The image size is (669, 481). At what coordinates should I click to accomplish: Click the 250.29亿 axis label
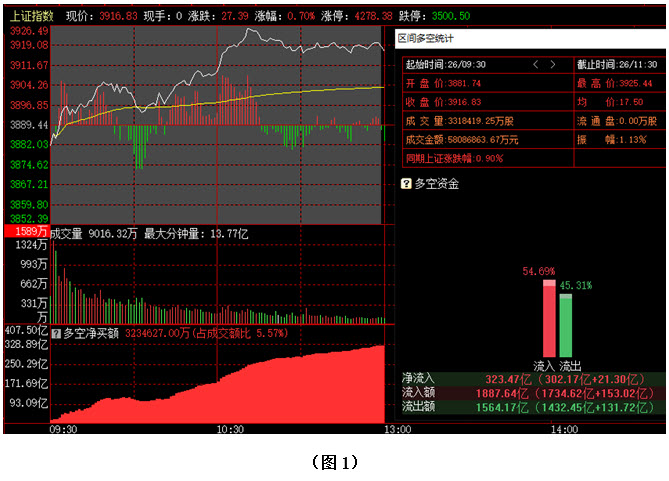tap(26, 364)
